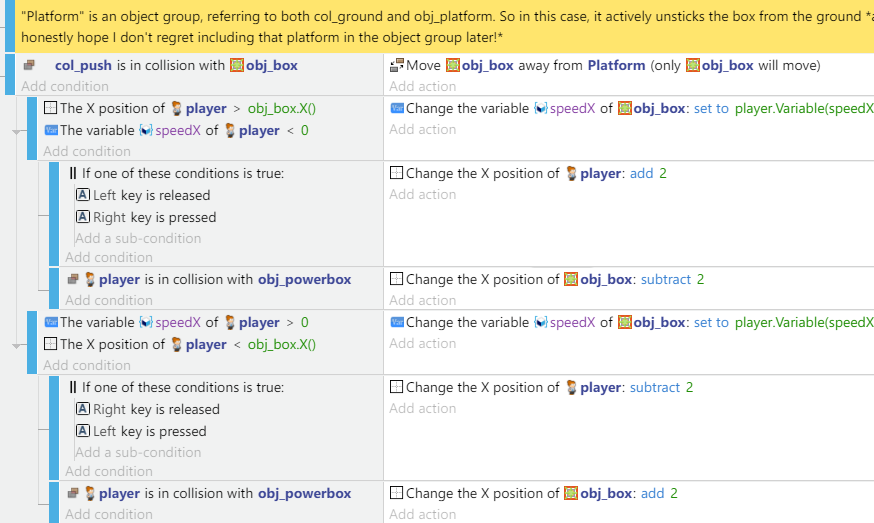Click the obj_powerbox object in the last collision condition

(x=304, y=493)
